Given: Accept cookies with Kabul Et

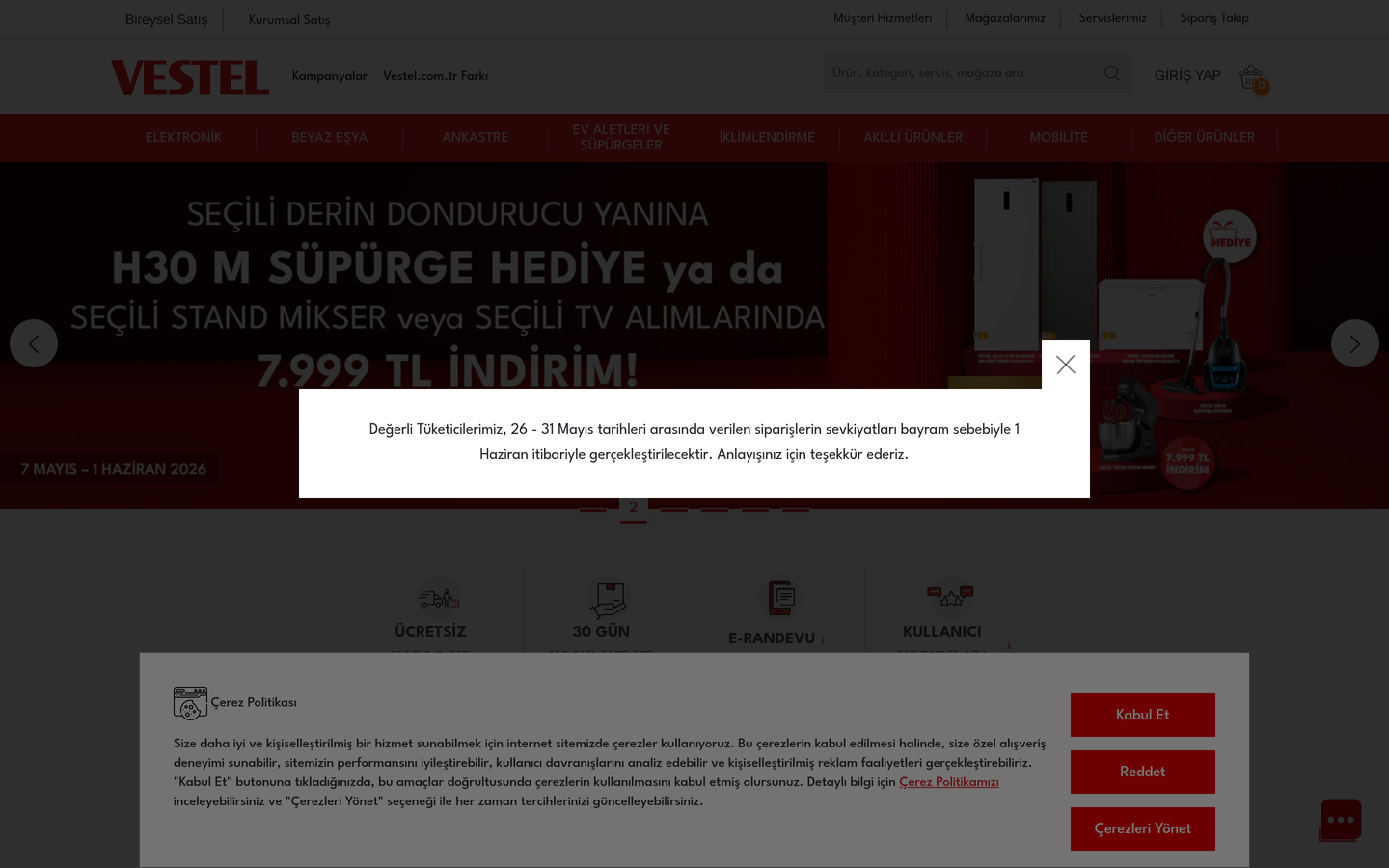Looking at the screenshot, I should tap(1143, 715).
